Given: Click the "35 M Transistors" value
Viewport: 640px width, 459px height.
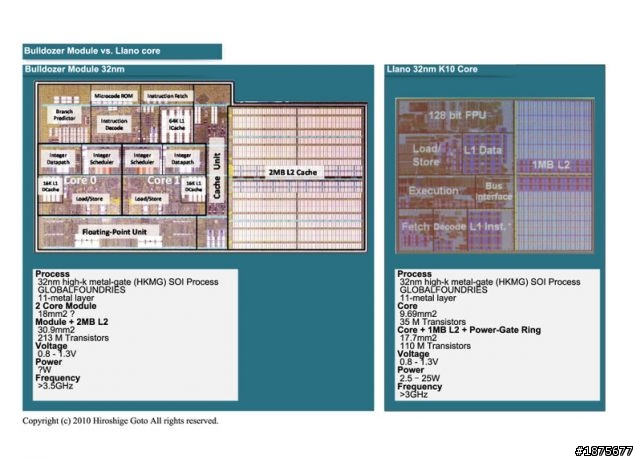Looking at the screenshot, I should (433, 322).
